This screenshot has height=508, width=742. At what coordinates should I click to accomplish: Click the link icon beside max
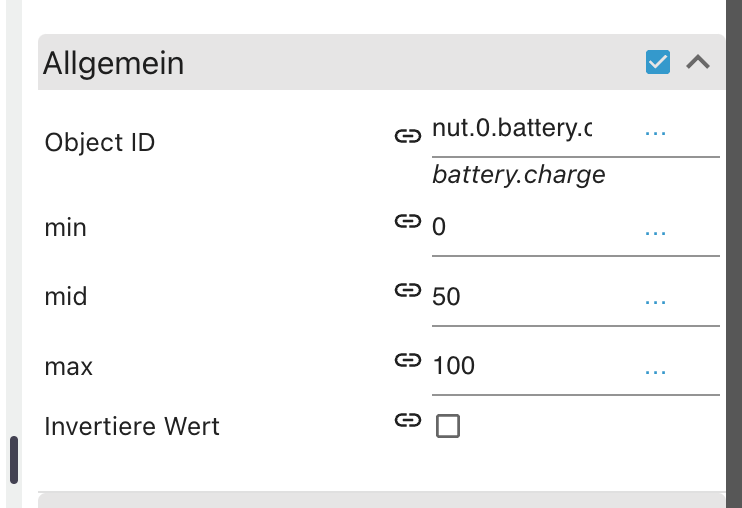[407, 360]
